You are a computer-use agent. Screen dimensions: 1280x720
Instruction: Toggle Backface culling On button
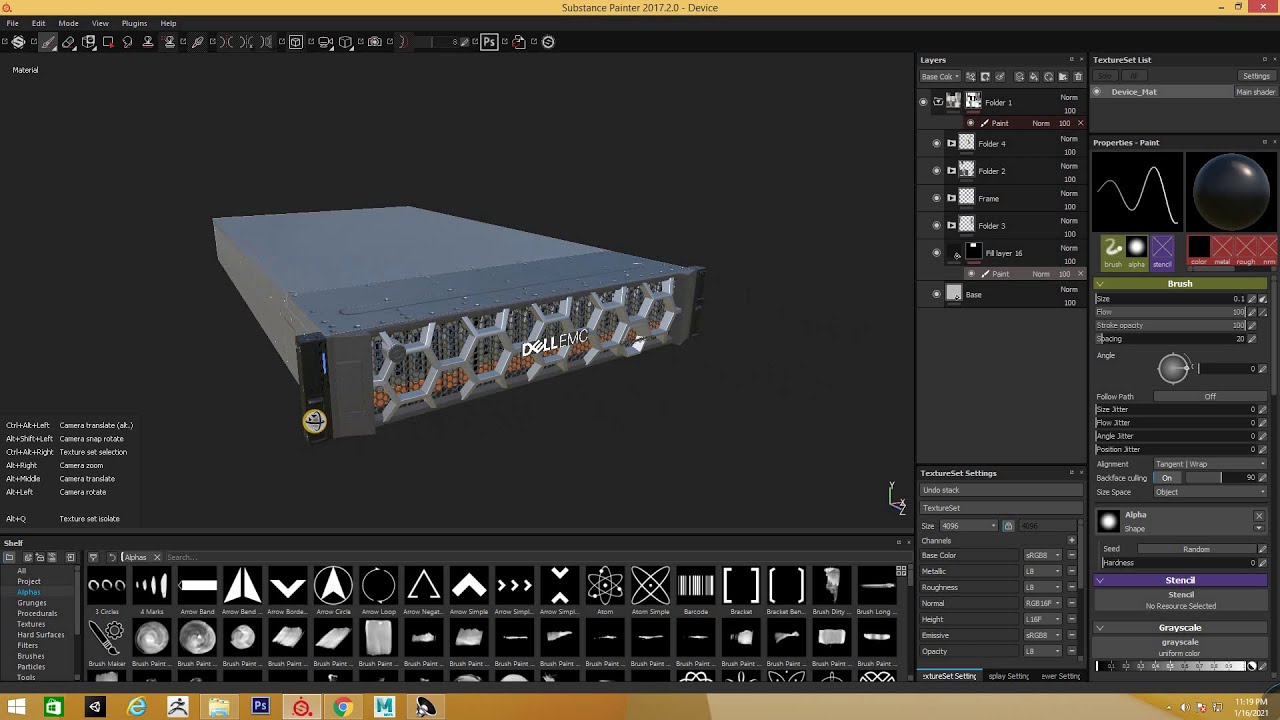(1167, 478)
